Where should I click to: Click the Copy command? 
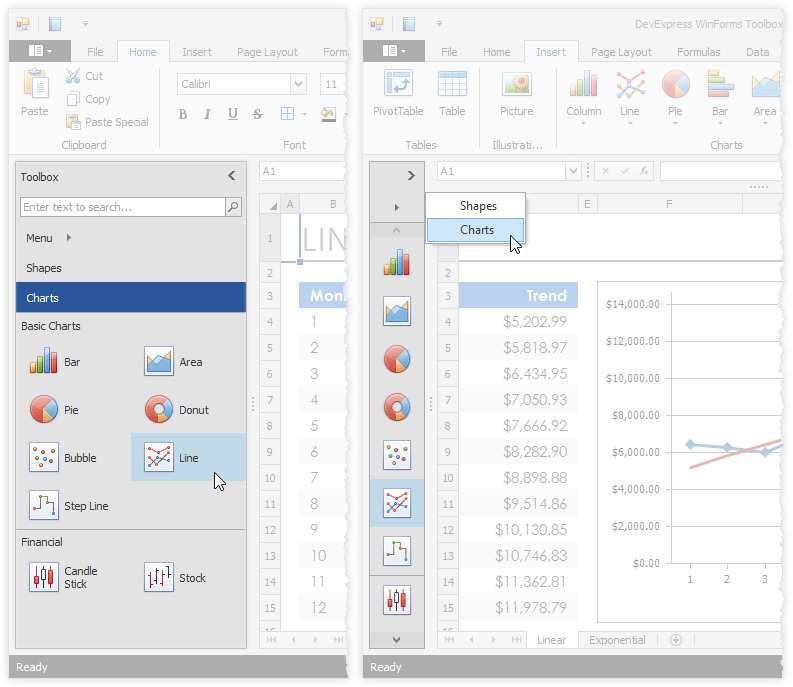(88, 99)
